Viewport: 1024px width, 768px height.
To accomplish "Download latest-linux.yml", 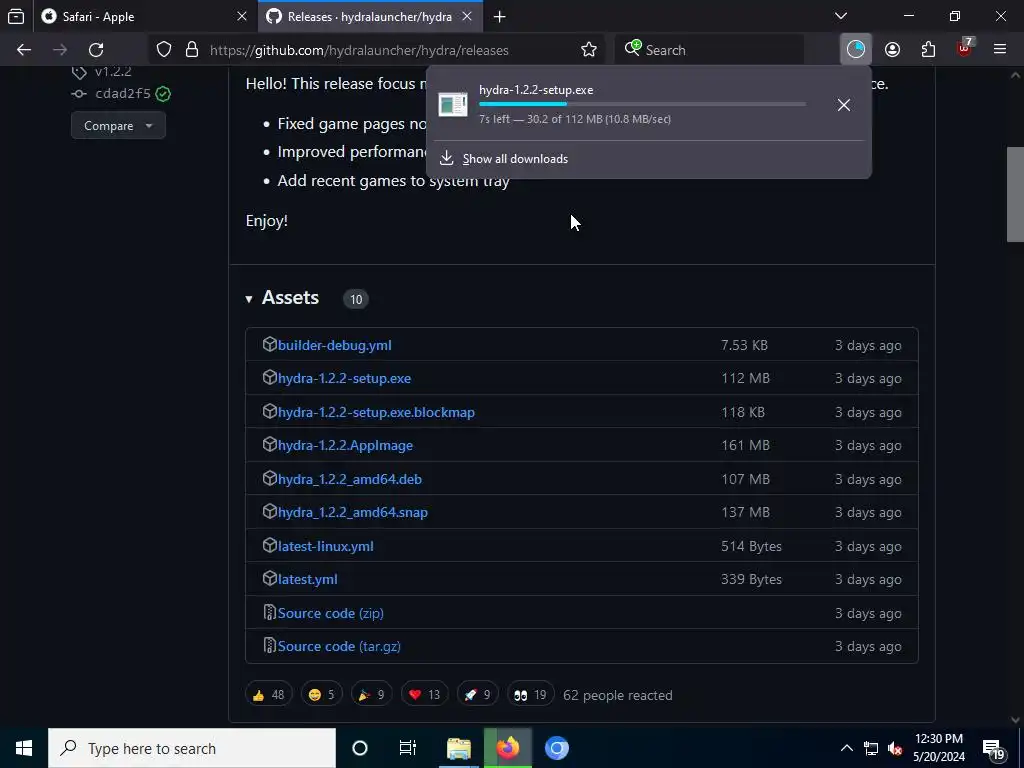I will 325,546.
